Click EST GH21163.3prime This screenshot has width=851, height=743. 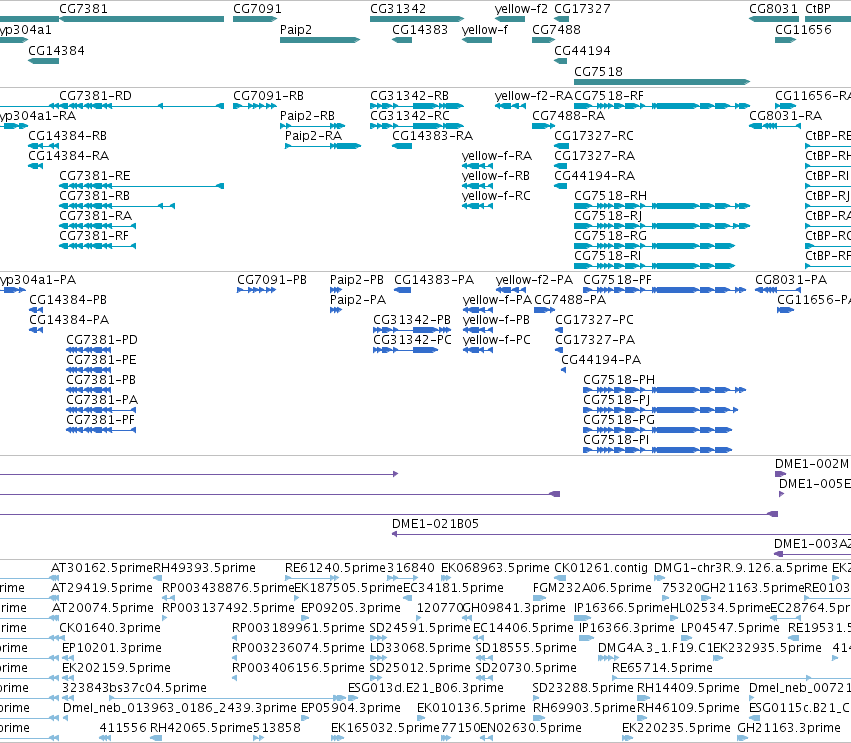pyautogui.click(x=789, y=728)
